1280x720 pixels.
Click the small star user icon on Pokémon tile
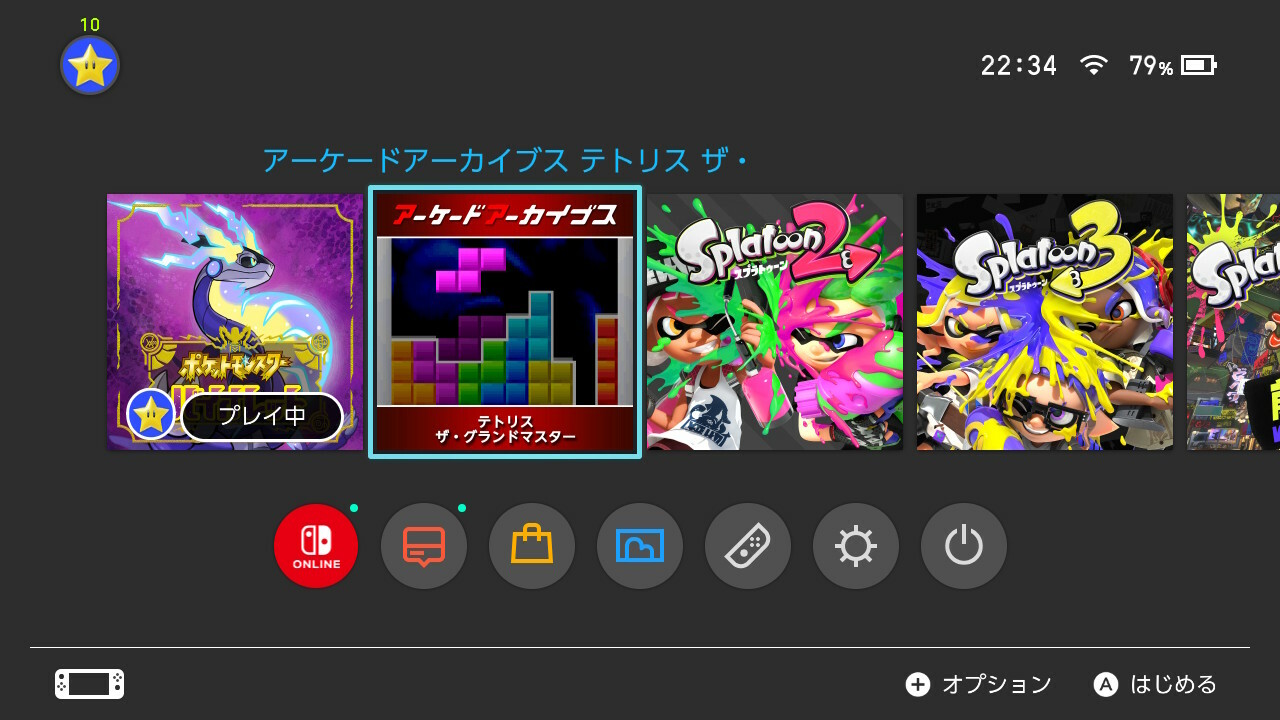151,414
